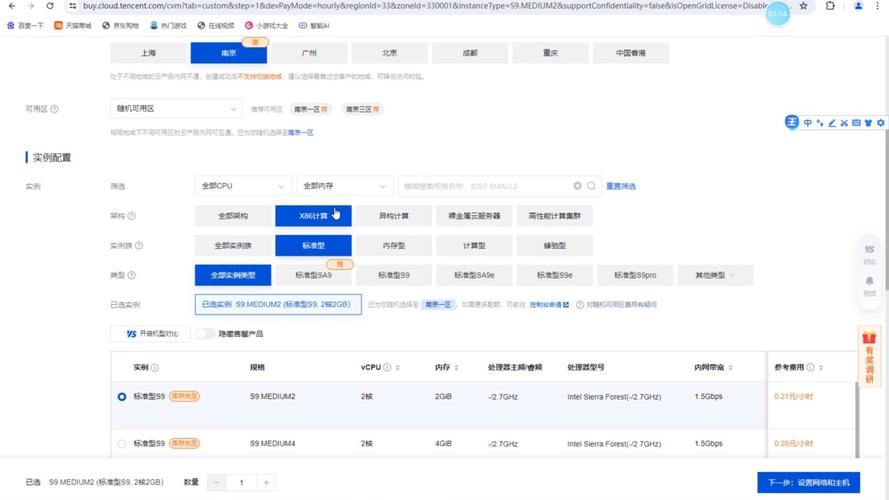Select 标准型S9pro type
Image resolution: width=889 pixels, height=500 pixels.
[635, 275]
